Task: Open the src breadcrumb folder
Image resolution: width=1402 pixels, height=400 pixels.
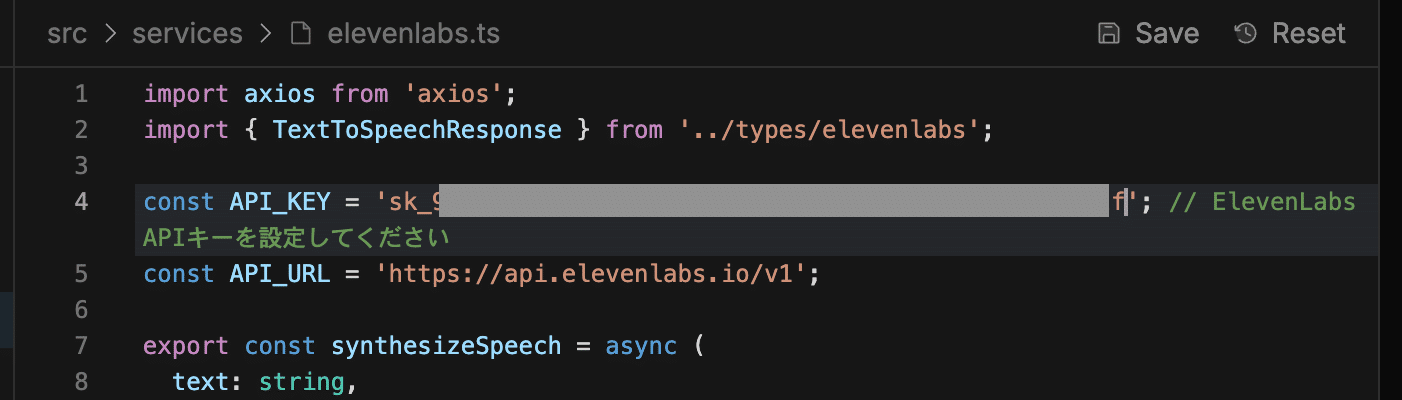Action: pyautogui.click(x=67, y=34)
